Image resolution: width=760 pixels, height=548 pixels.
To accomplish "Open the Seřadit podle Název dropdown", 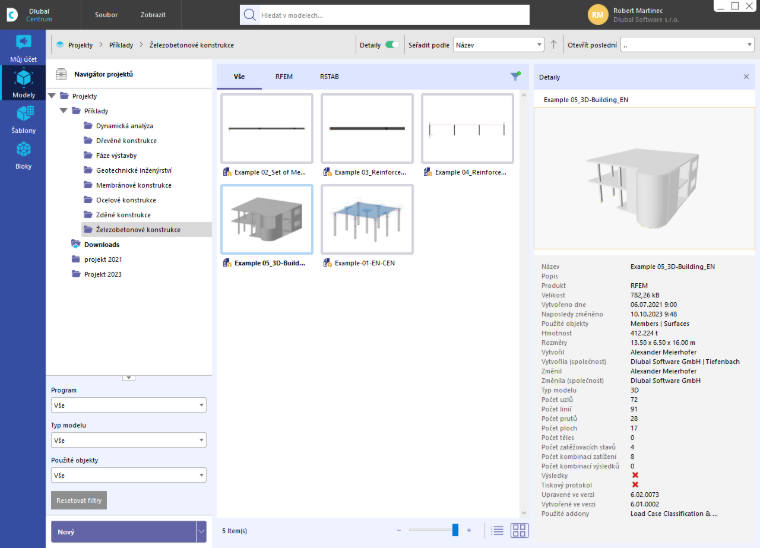I will pos(498,45).
